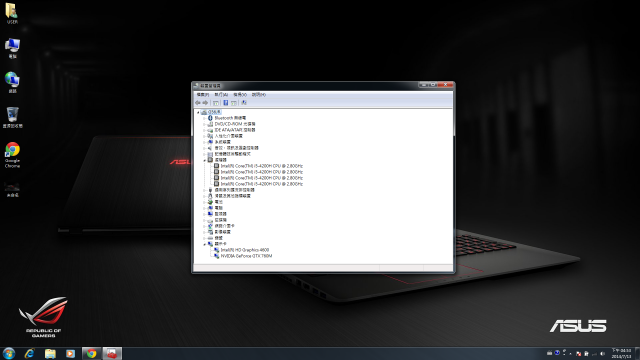Viewport: 640px width, 360px height.
Task: Click the keyboard category icon
Action: click(210, 238)
